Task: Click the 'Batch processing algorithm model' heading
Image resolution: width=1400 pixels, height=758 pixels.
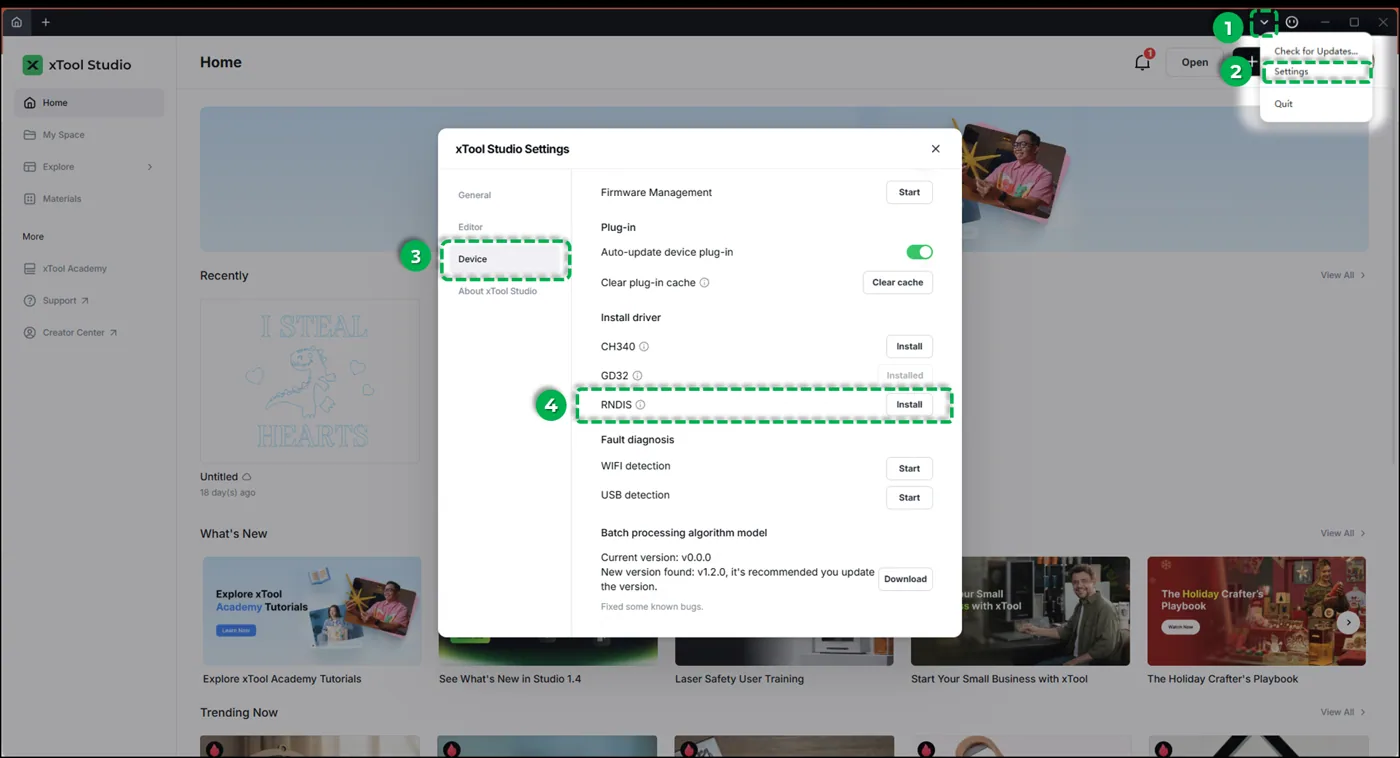Action: click(x=684, y=533)
